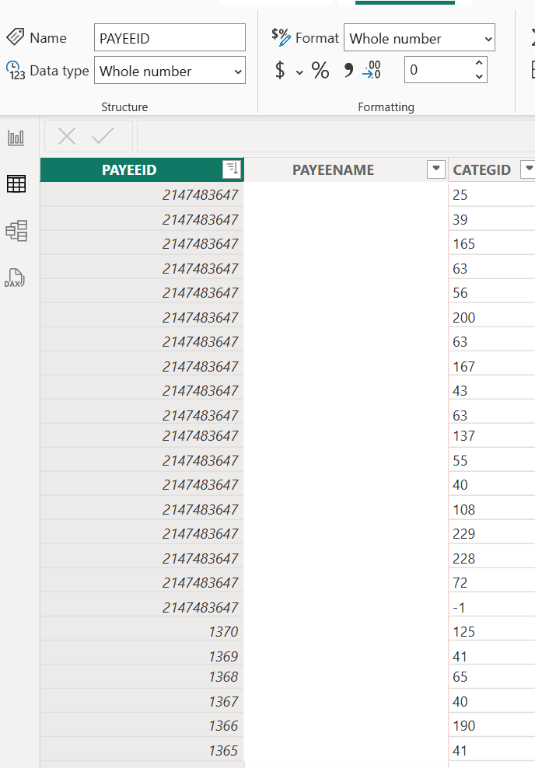Select CATEGID cell 137
Screen dimensions: 535x768
point(491,435)
